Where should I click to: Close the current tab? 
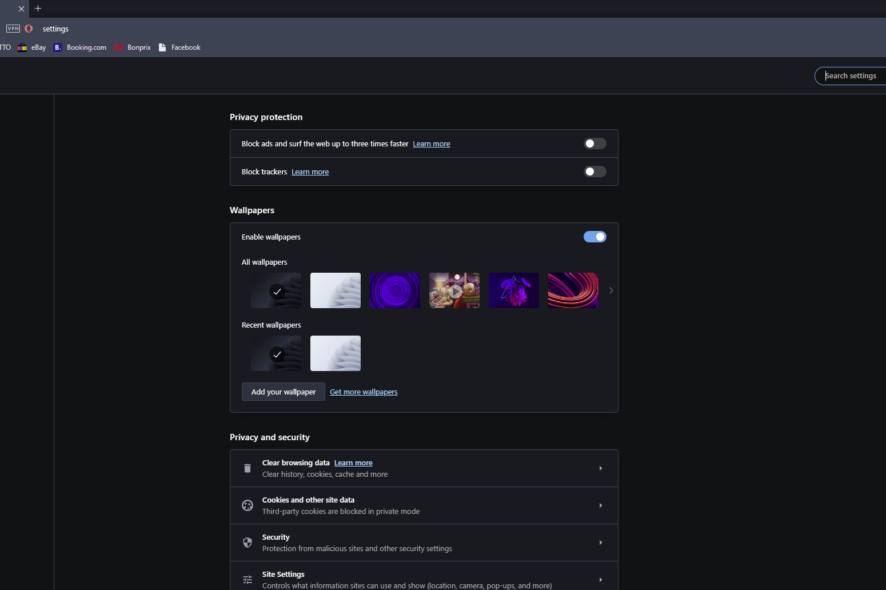pyautogui.click(x=21, y=8)
